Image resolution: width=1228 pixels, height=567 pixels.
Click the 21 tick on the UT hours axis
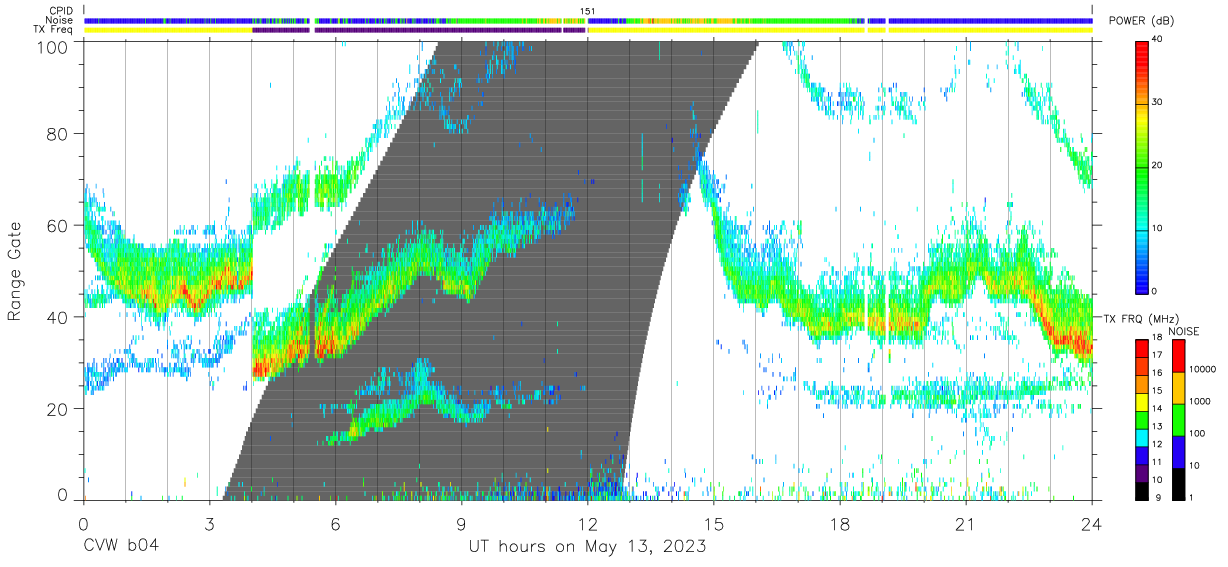[x=966, y=524]
